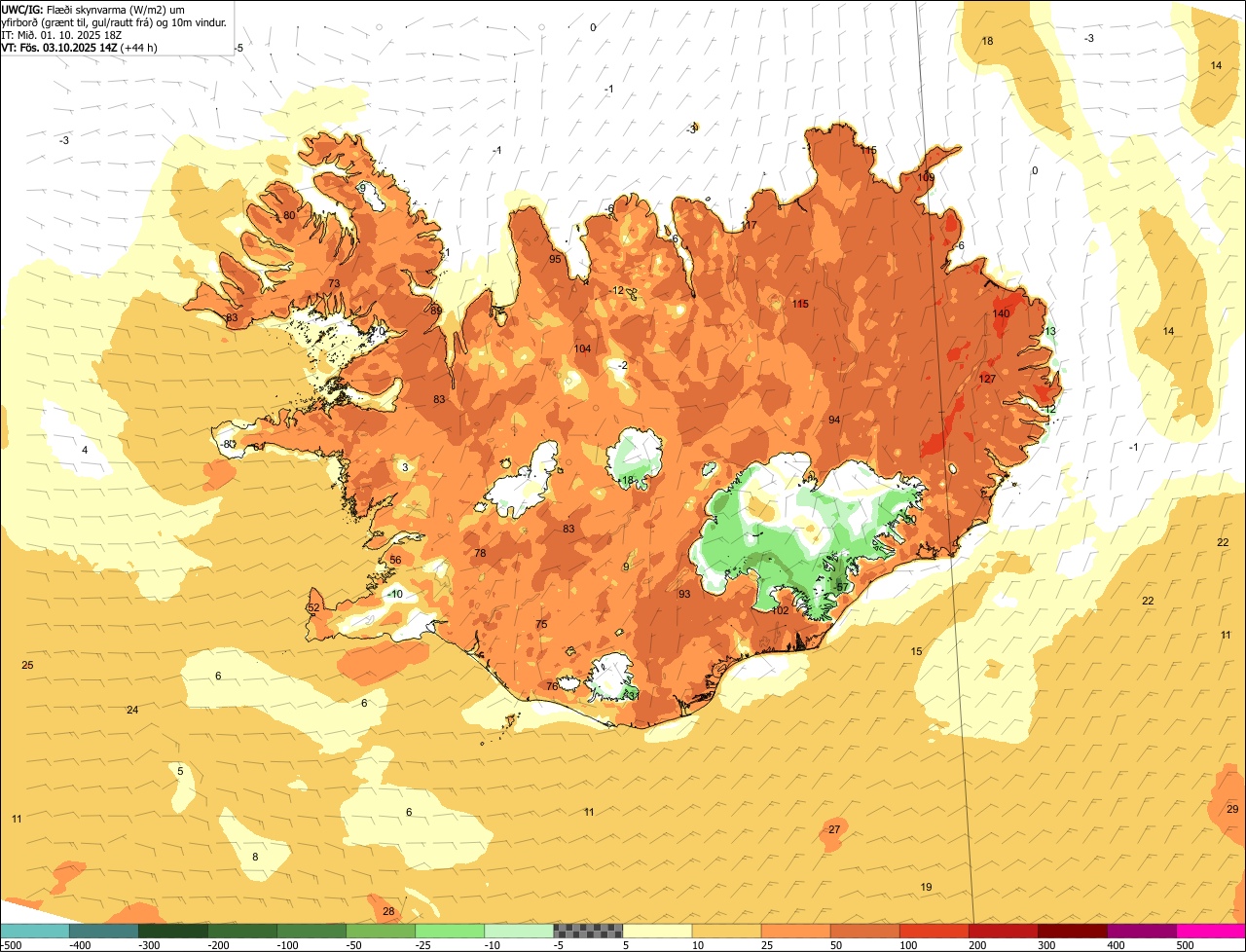Click the '-400' legend label

click(x=80, y=945)
